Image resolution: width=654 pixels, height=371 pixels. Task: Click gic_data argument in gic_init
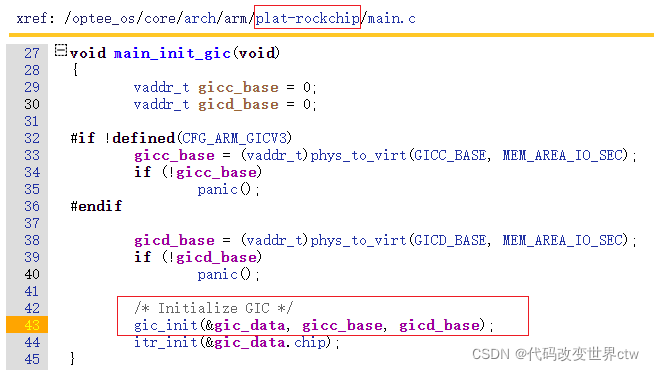250,326
